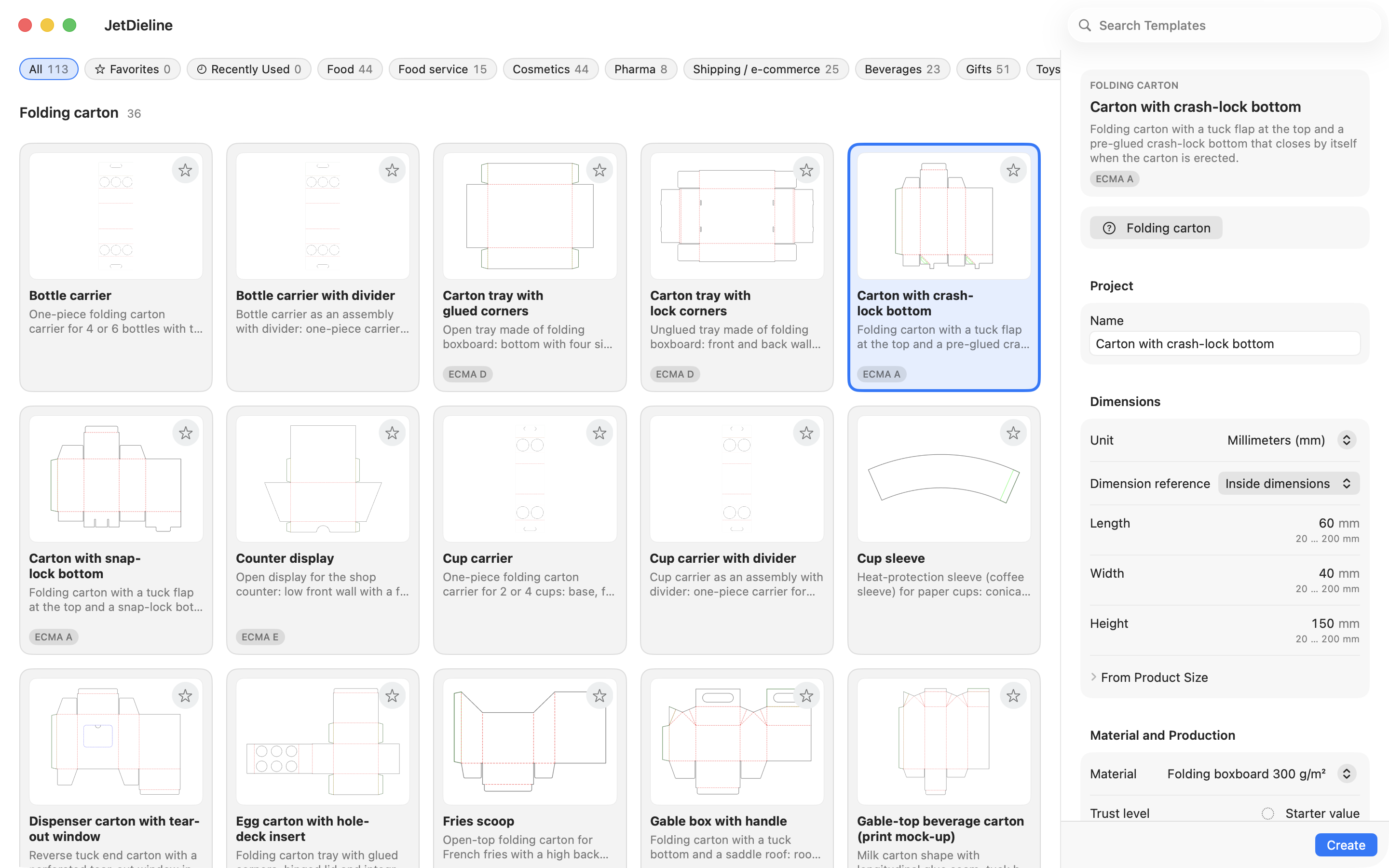The width and height of the screenshot is (1389, 868).
Task: Edit the Width value 40
Action: point(1326,573)
